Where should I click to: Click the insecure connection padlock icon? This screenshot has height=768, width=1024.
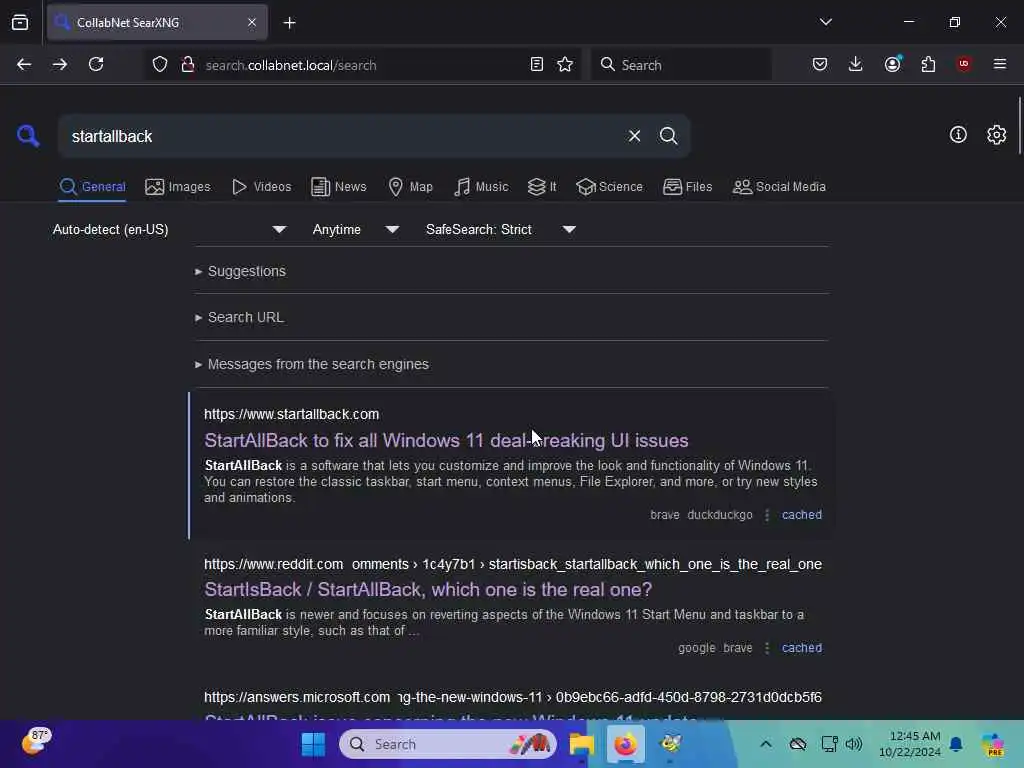(187, 64)
